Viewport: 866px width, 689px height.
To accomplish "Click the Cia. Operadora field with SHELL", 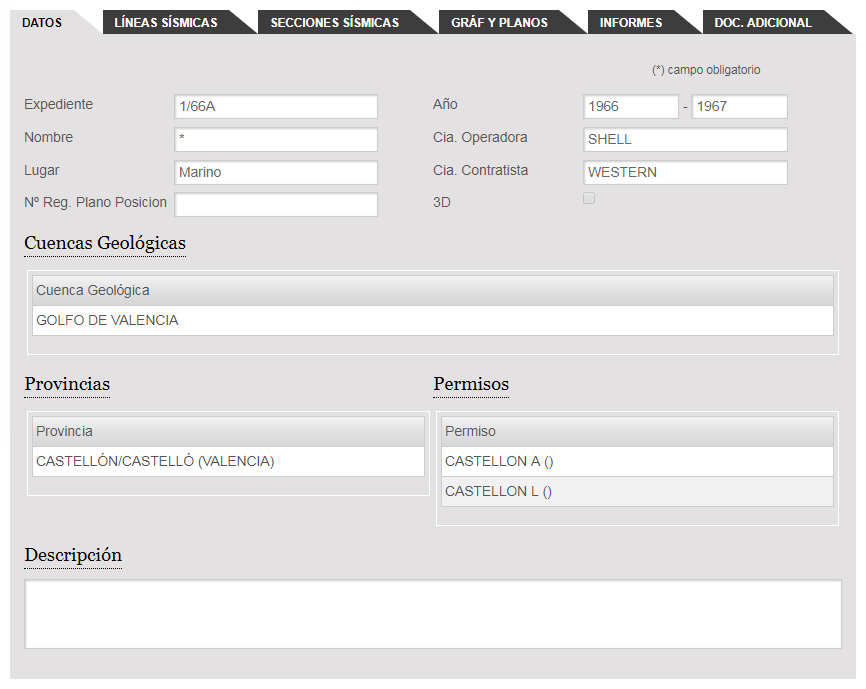I will [685, 140].
